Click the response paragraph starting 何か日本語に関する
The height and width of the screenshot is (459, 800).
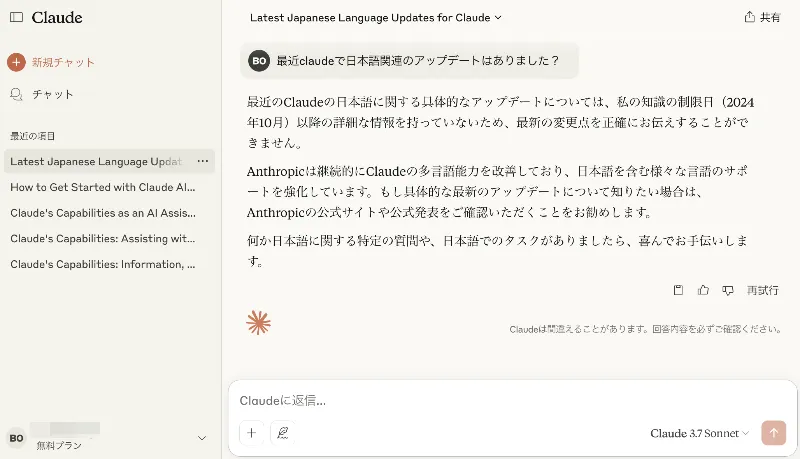pyautogui.click(x=498, y=250)
